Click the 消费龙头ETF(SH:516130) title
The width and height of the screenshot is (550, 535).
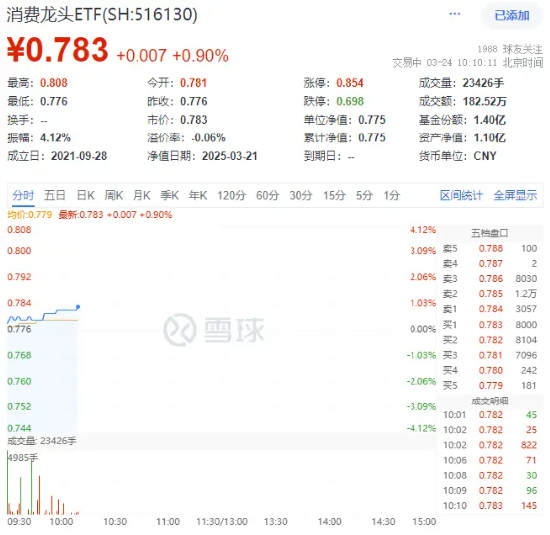102,15
